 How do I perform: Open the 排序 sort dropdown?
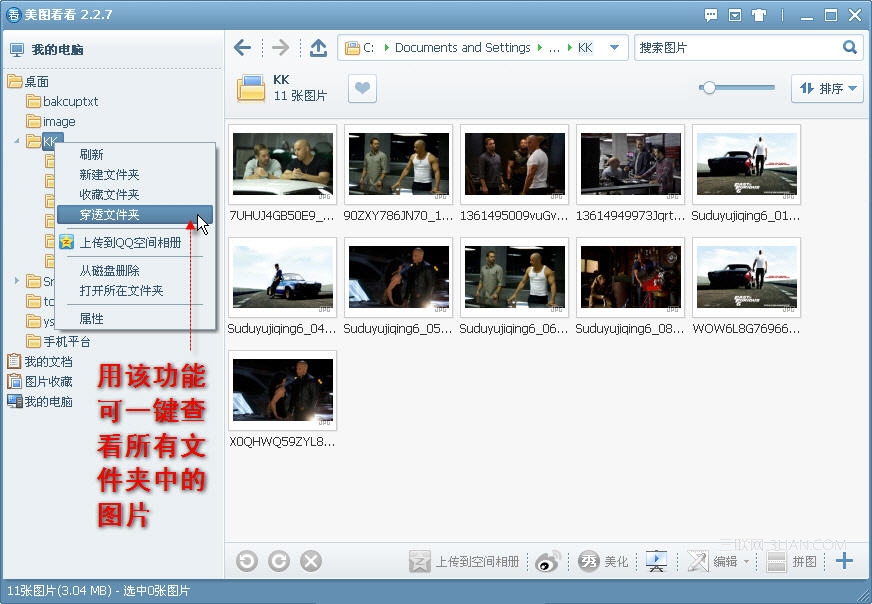click(827, 88)
